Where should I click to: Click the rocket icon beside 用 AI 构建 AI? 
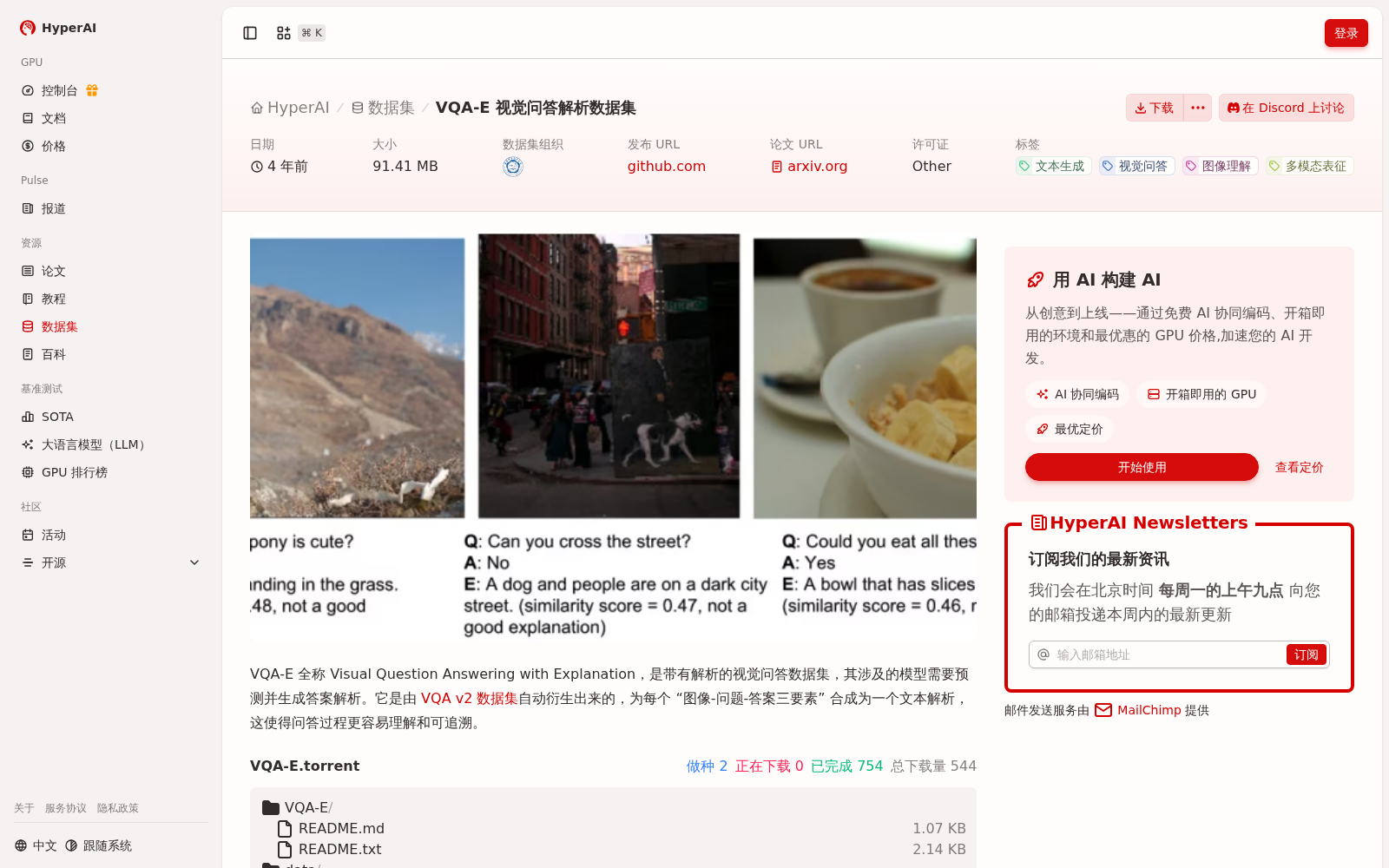click(x=1036, y=279)
